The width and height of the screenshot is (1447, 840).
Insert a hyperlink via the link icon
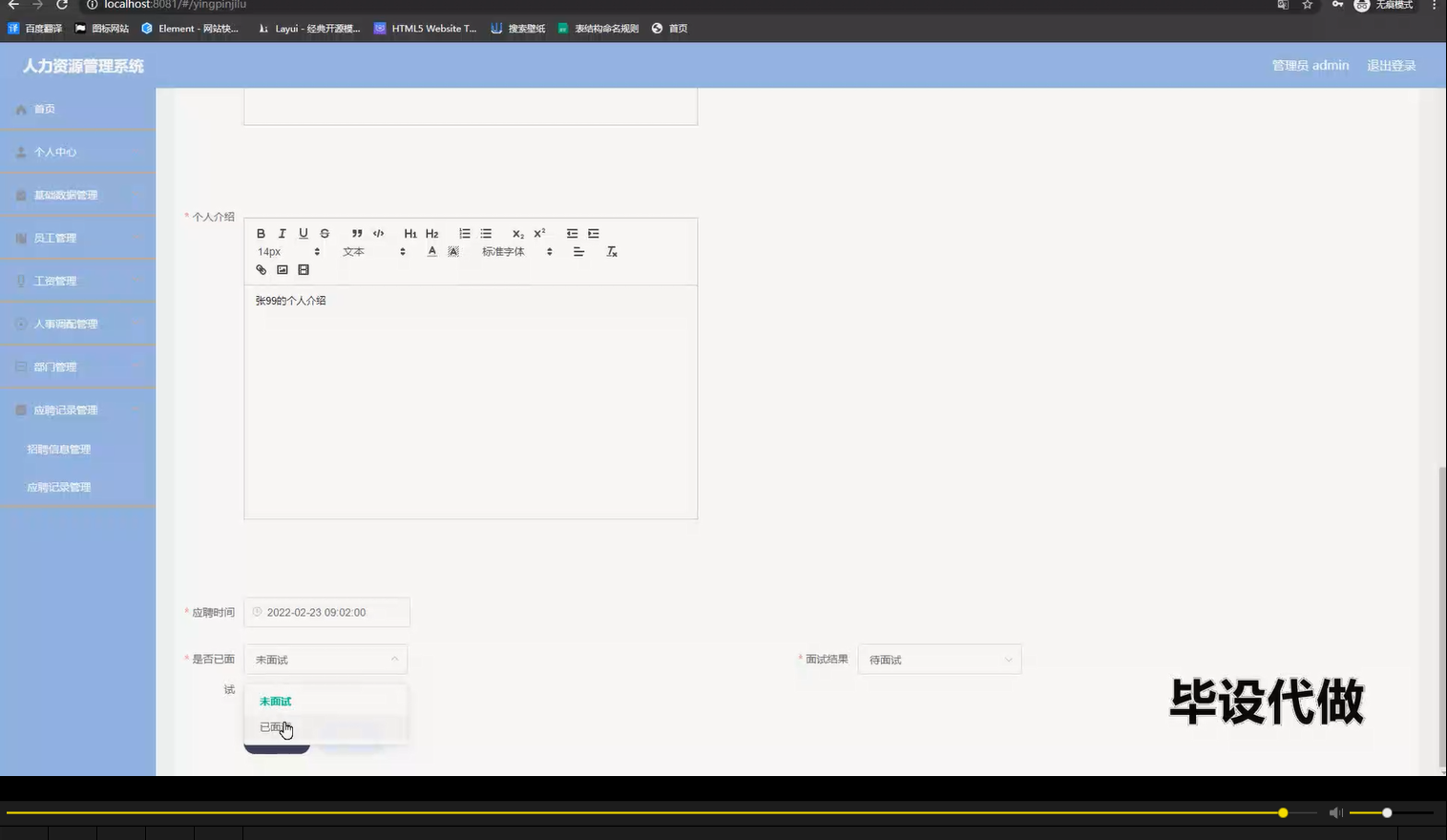[x=261, y=270]
